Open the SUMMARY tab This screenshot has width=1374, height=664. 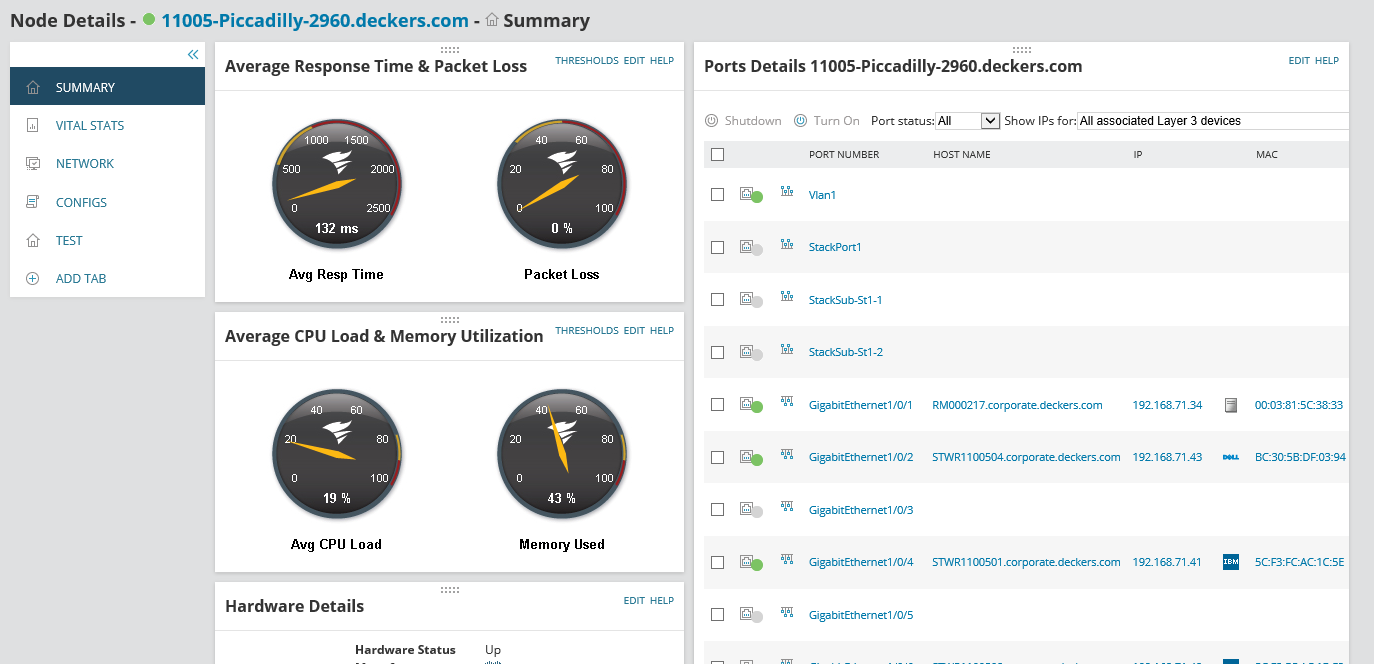pos(107,87)
